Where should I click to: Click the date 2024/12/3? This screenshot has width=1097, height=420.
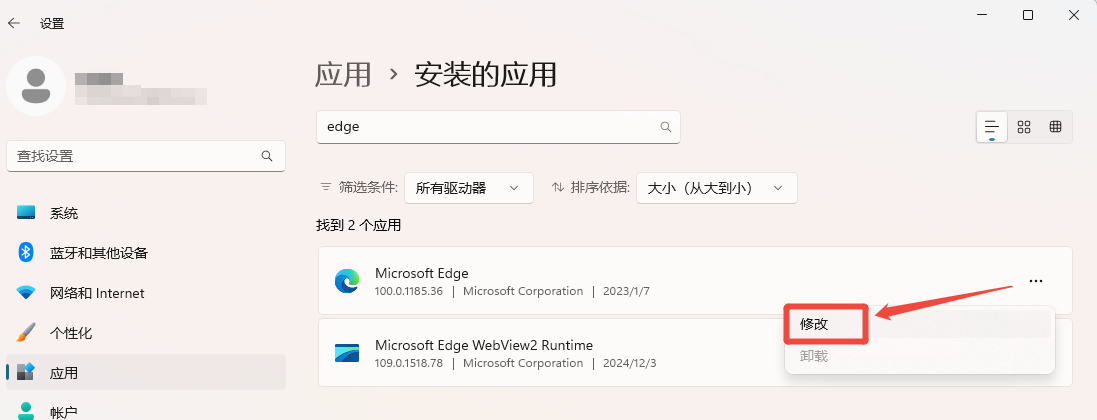coord(630,363)
